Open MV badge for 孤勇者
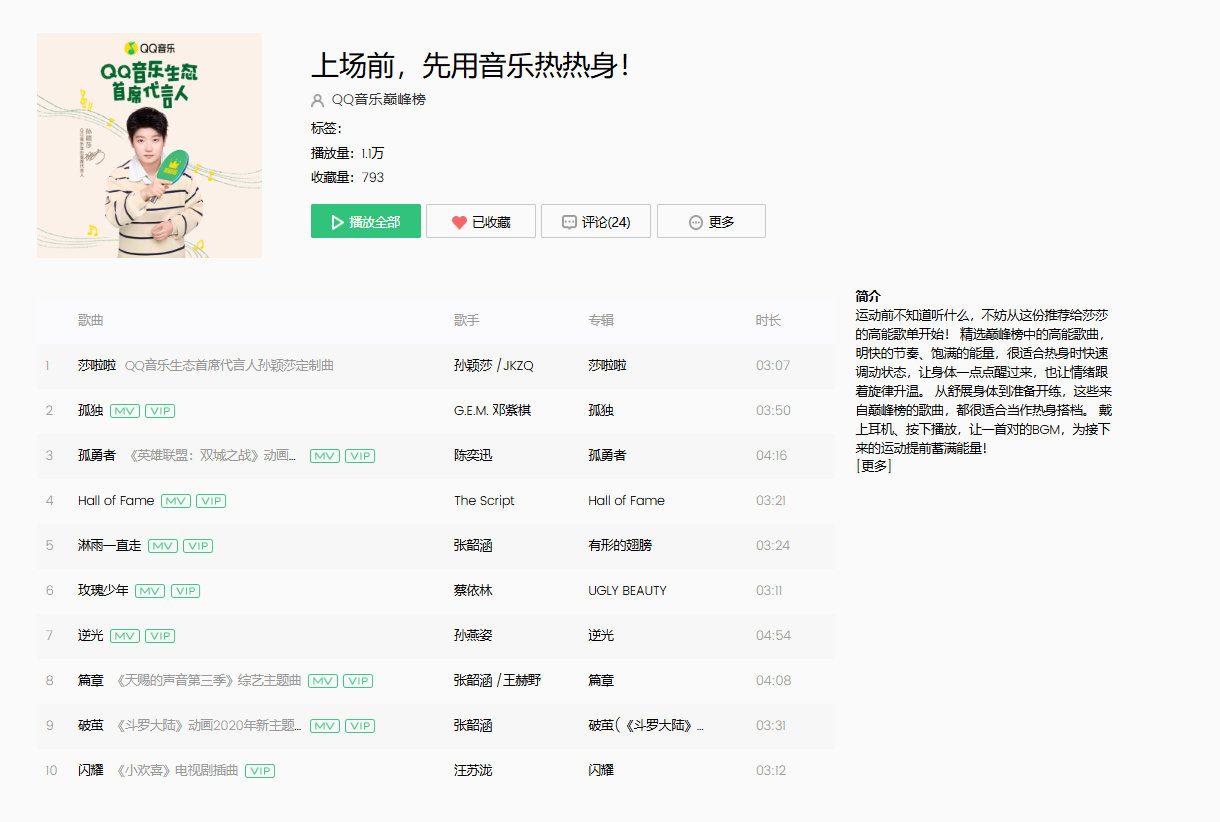This screenshot has height=822, width=1220. (325, 456)
